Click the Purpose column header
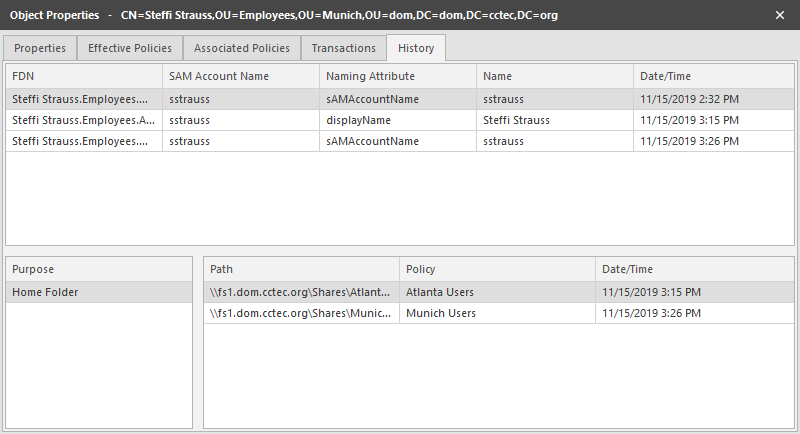 (x=98, y=269)
